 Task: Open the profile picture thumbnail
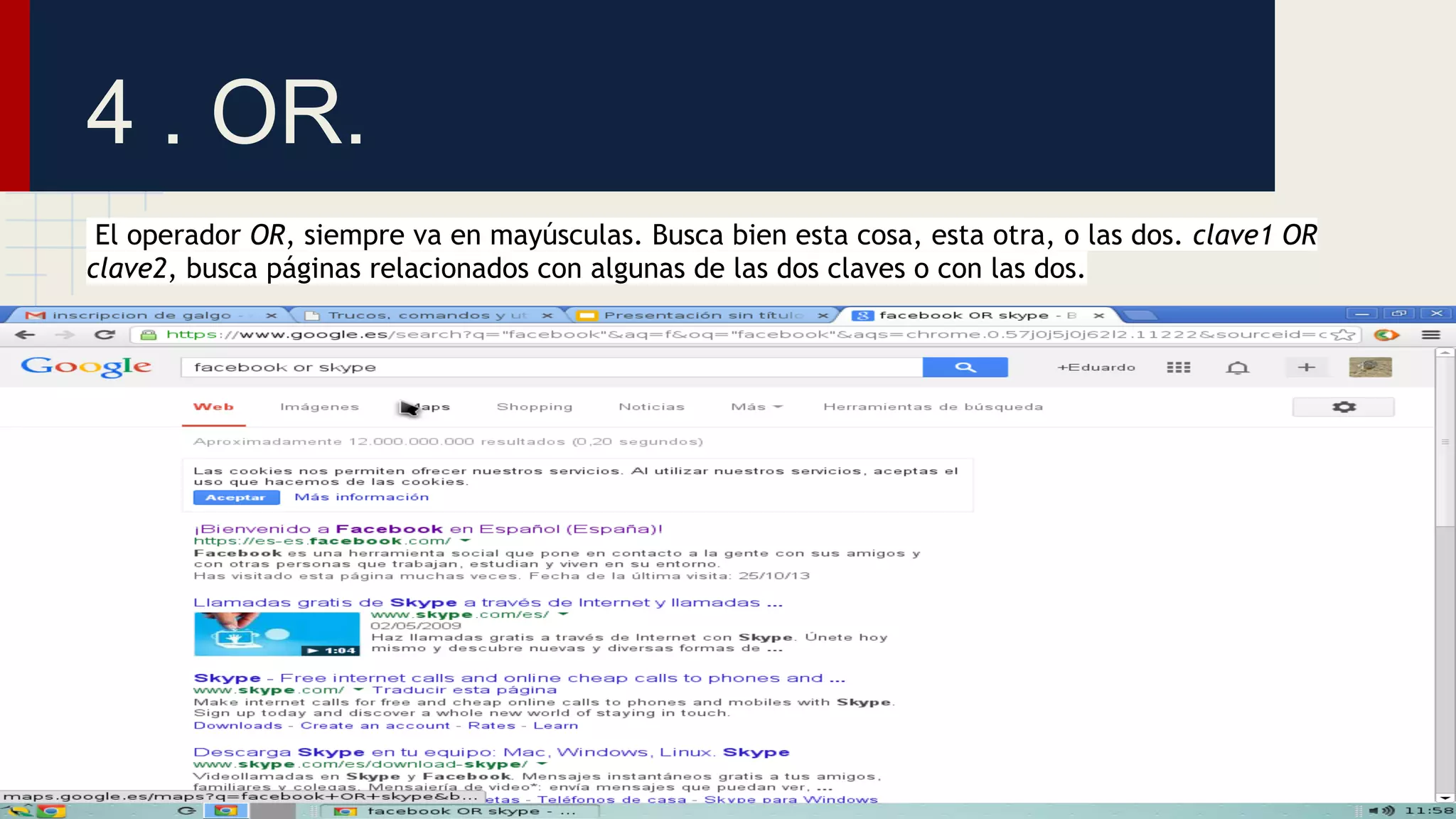(x=1370, y=367)
